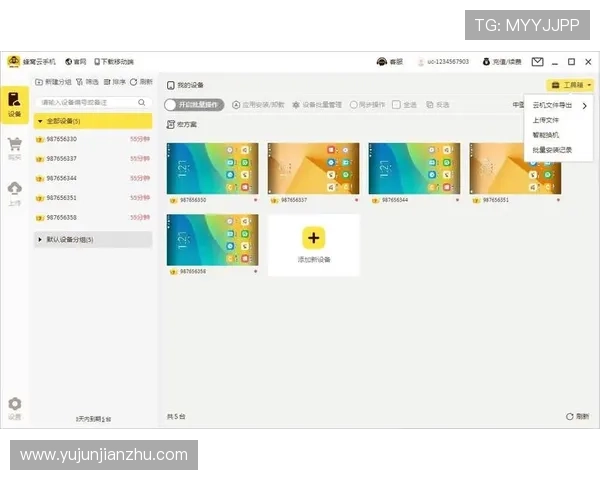
Task: Collapse the 全部设备(5) group
Action: pos(40,121)
